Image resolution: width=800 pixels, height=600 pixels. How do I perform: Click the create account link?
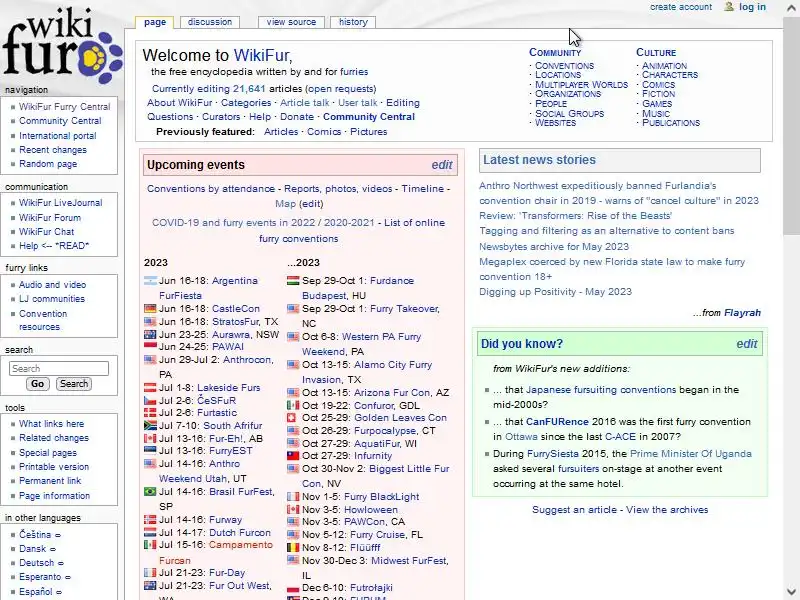(x=681, y=7)
